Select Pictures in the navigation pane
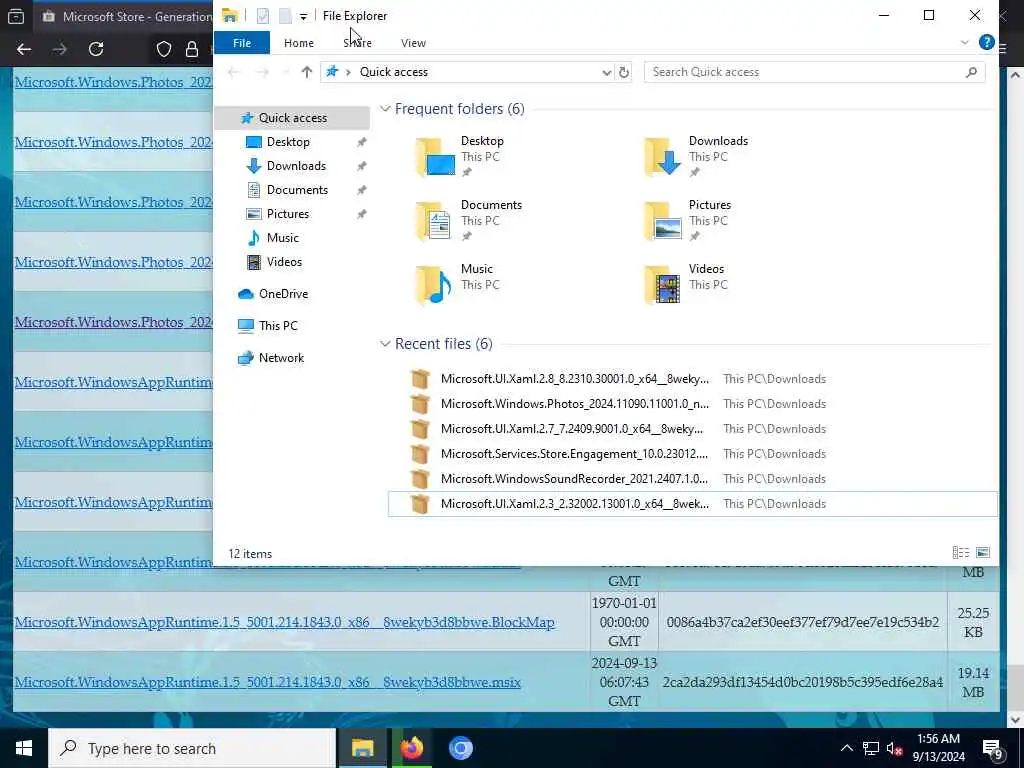1024x768 pixels. 287,214
